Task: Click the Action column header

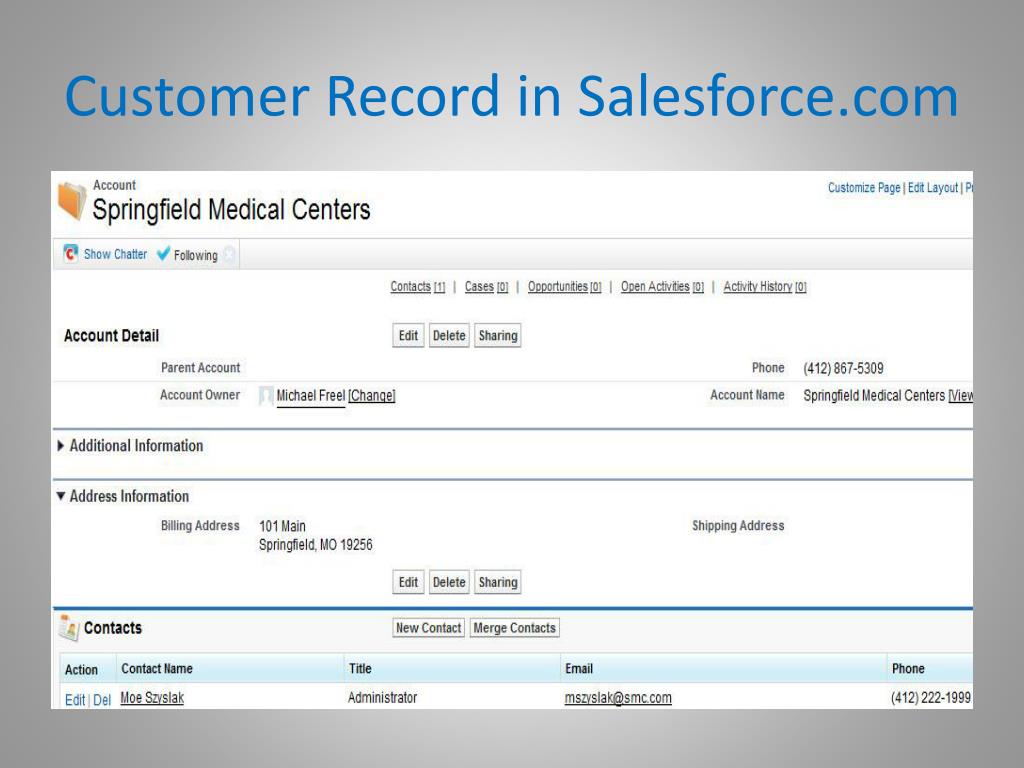Action: coord(81,669)
